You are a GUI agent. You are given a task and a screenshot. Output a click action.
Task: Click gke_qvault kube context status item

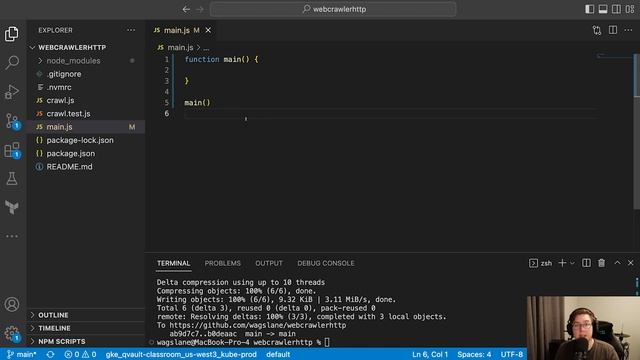point(181,354)
